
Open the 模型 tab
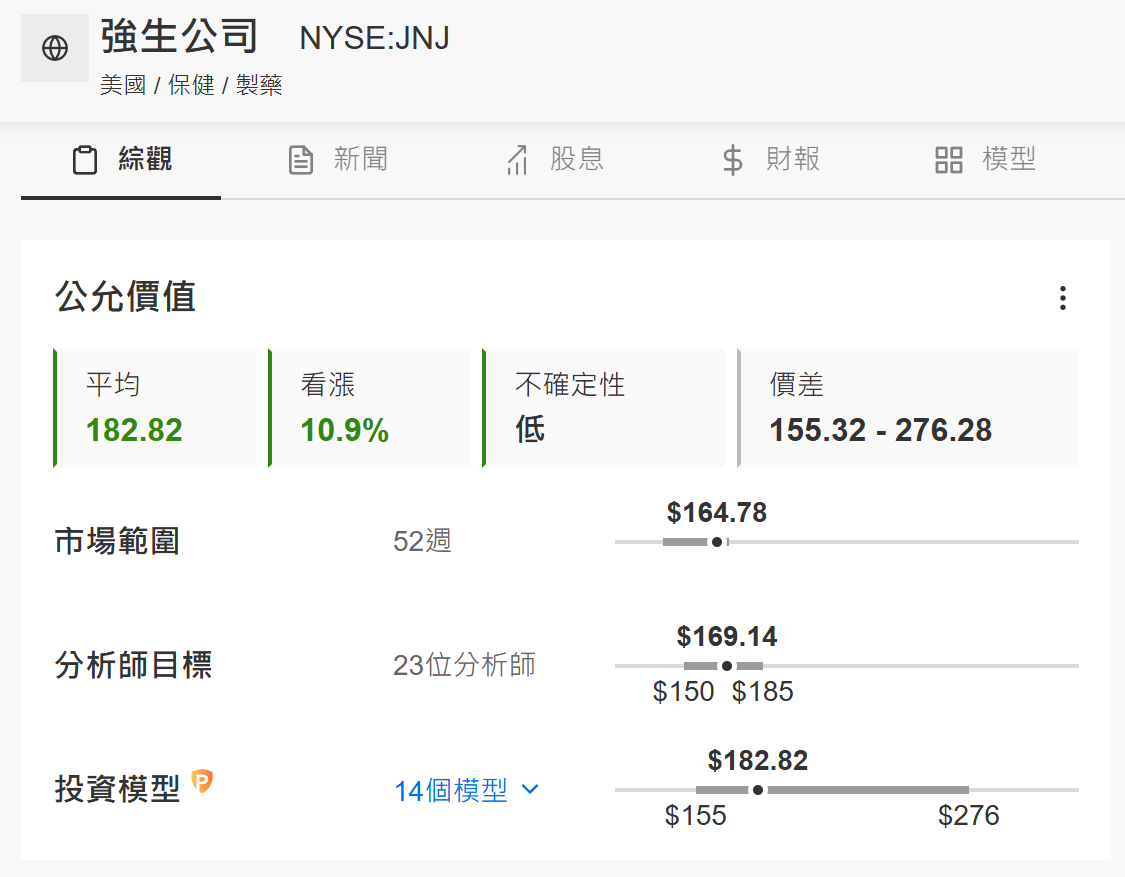986,159
